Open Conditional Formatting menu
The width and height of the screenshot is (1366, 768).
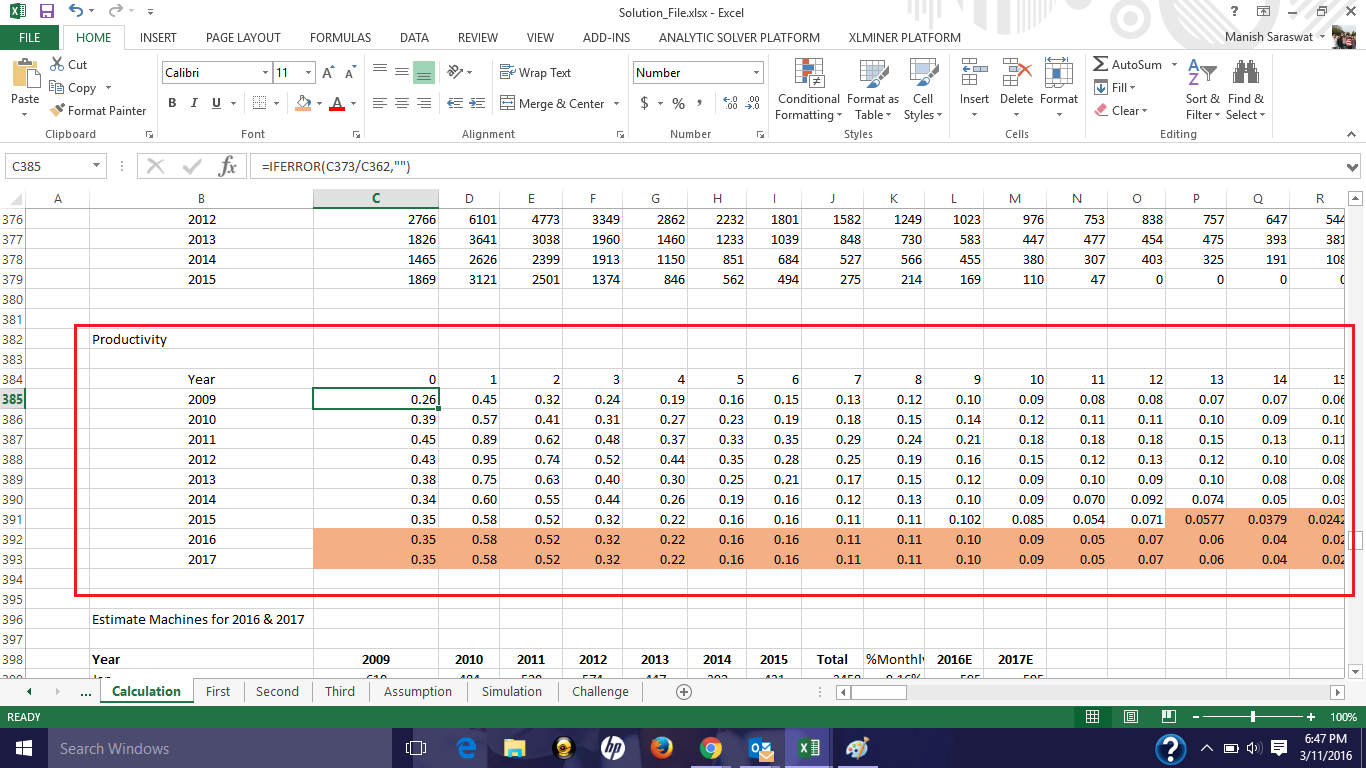tap(808, 90)
